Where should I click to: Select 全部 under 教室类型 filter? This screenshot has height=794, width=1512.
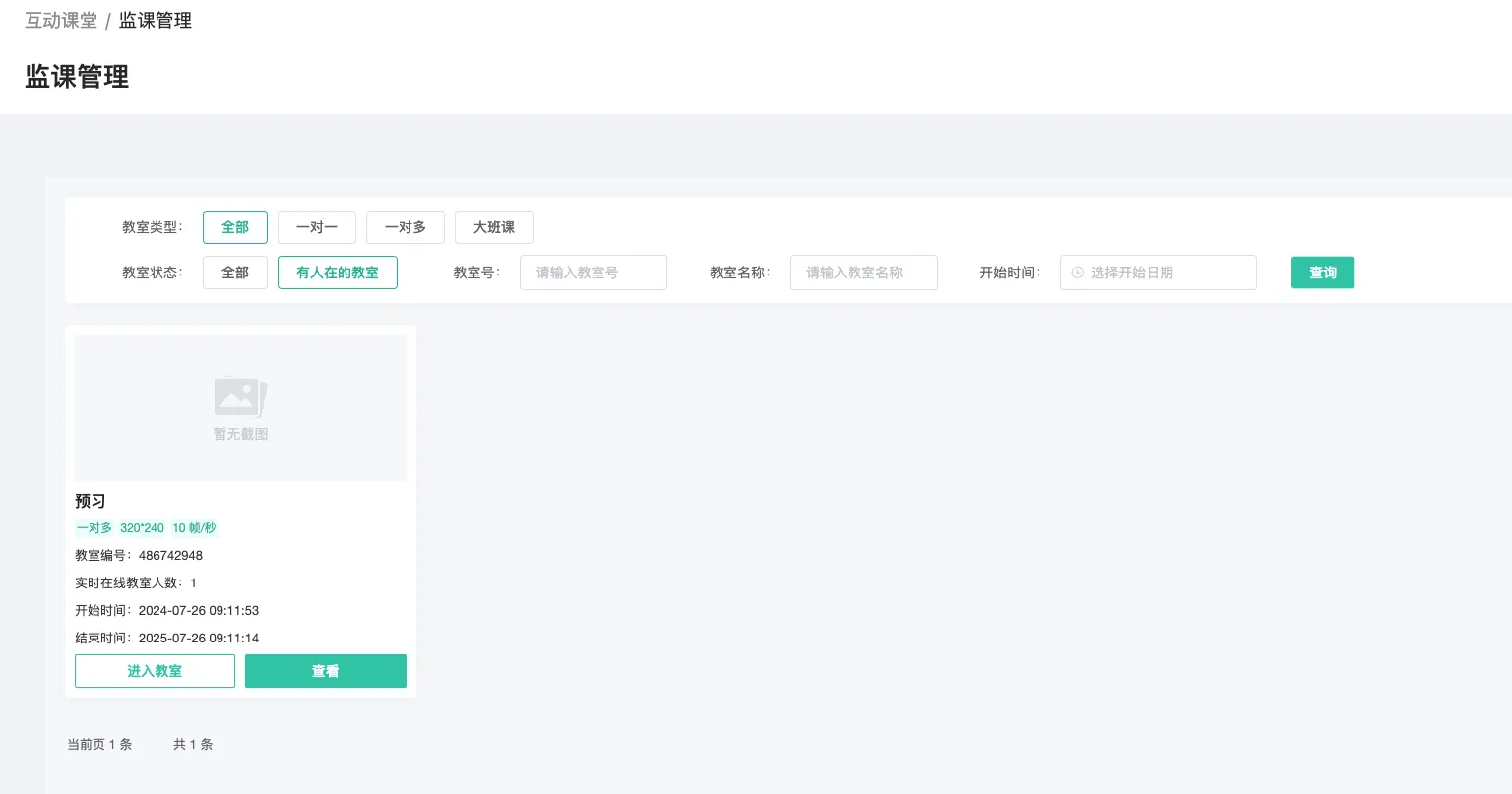click(235, 227)
